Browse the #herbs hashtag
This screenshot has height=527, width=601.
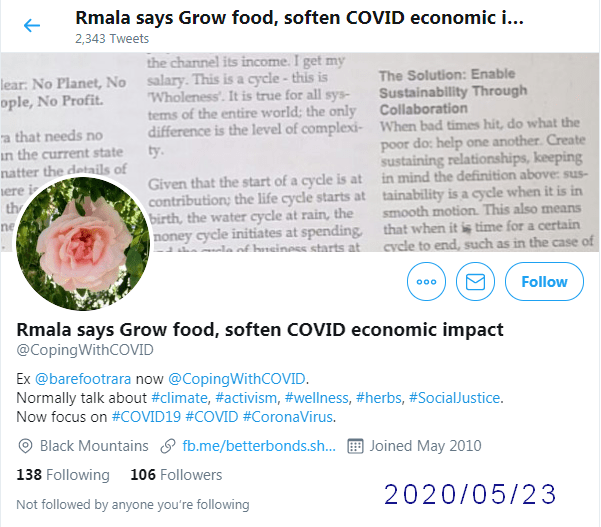coord(379,398)
